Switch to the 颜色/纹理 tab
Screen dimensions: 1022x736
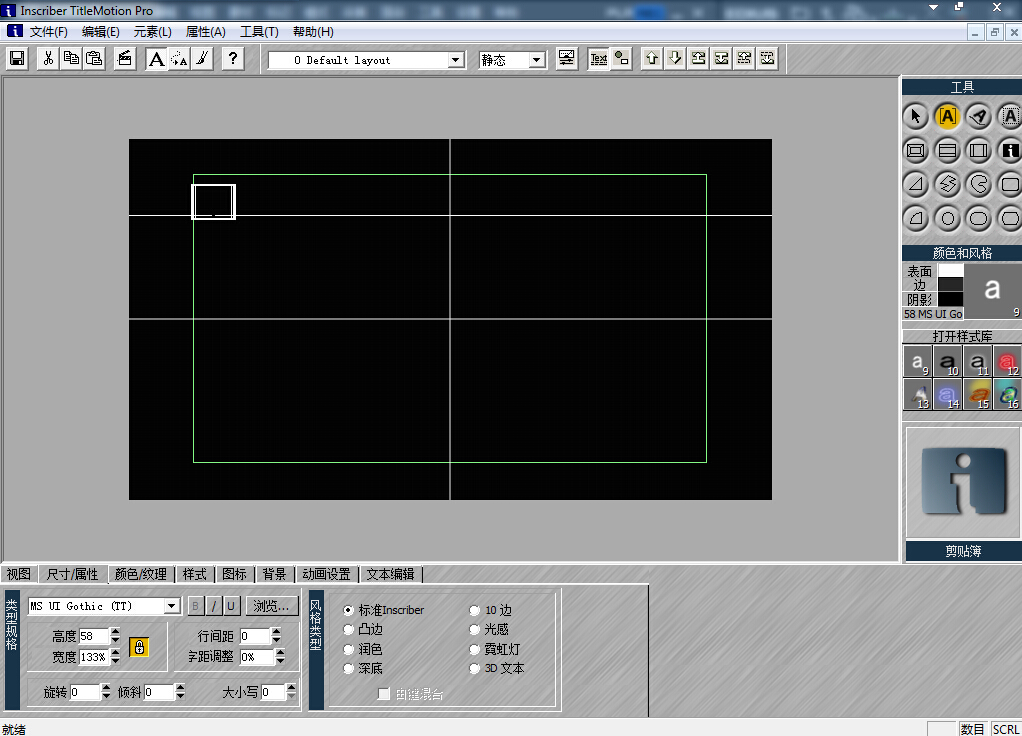(140, 574)
